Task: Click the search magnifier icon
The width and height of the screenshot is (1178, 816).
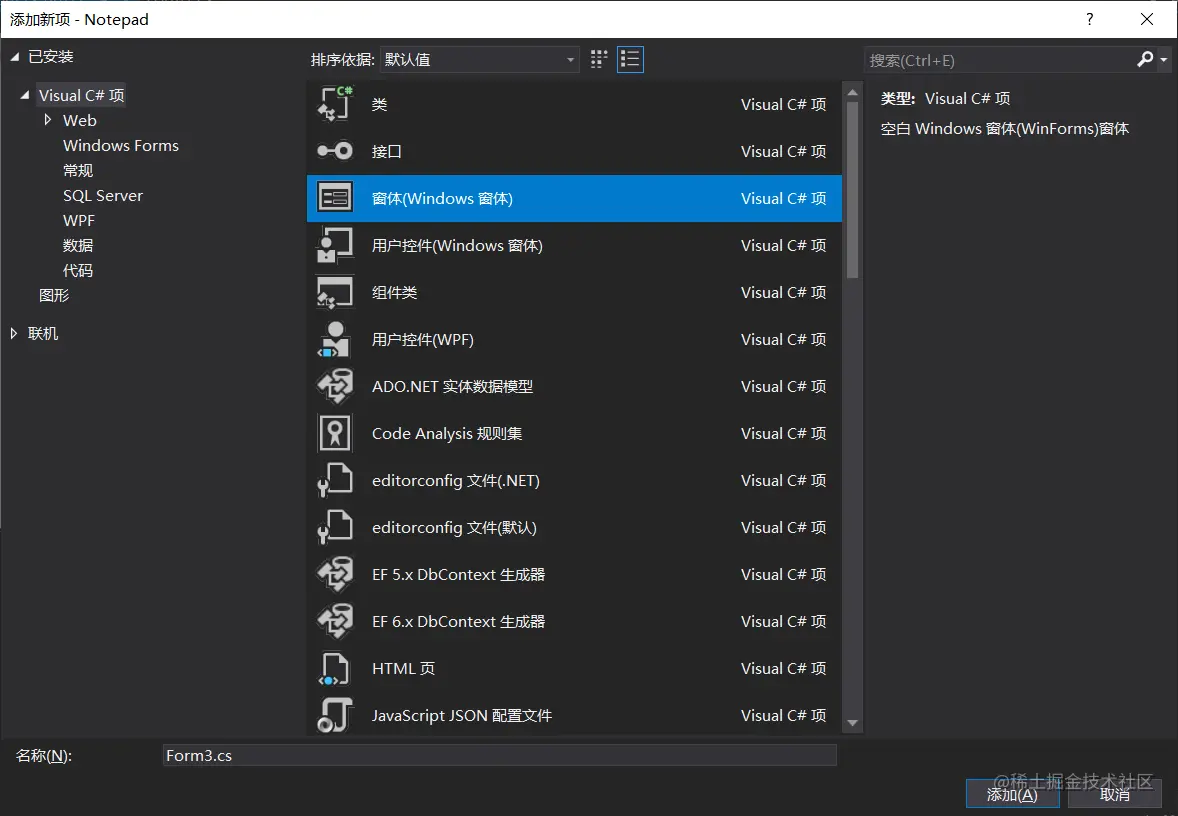Action: (x=1145, y=59)
